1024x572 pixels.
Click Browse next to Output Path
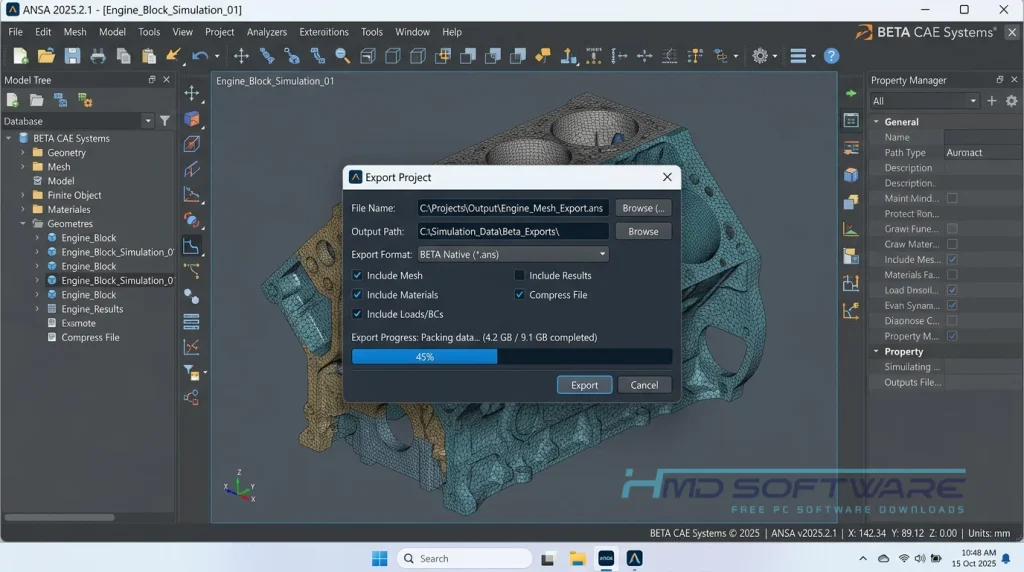pyautogui.click(x=643, y=231)
